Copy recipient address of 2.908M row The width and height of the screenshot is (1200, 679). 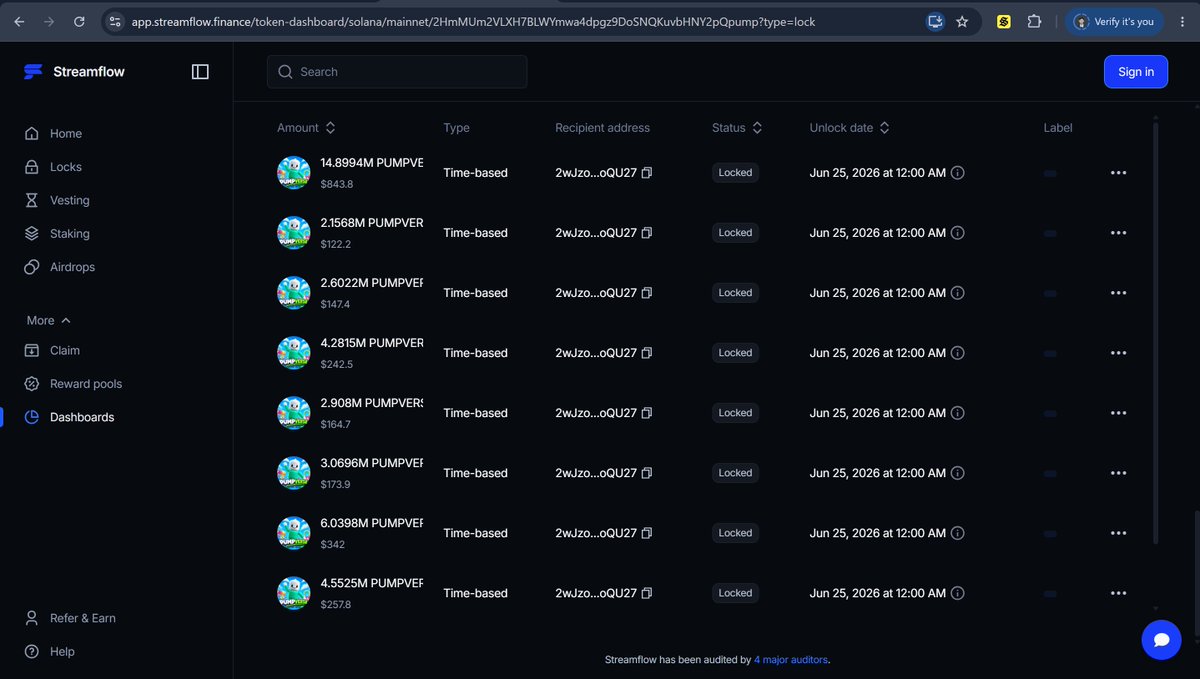click(x=647, y=413)
